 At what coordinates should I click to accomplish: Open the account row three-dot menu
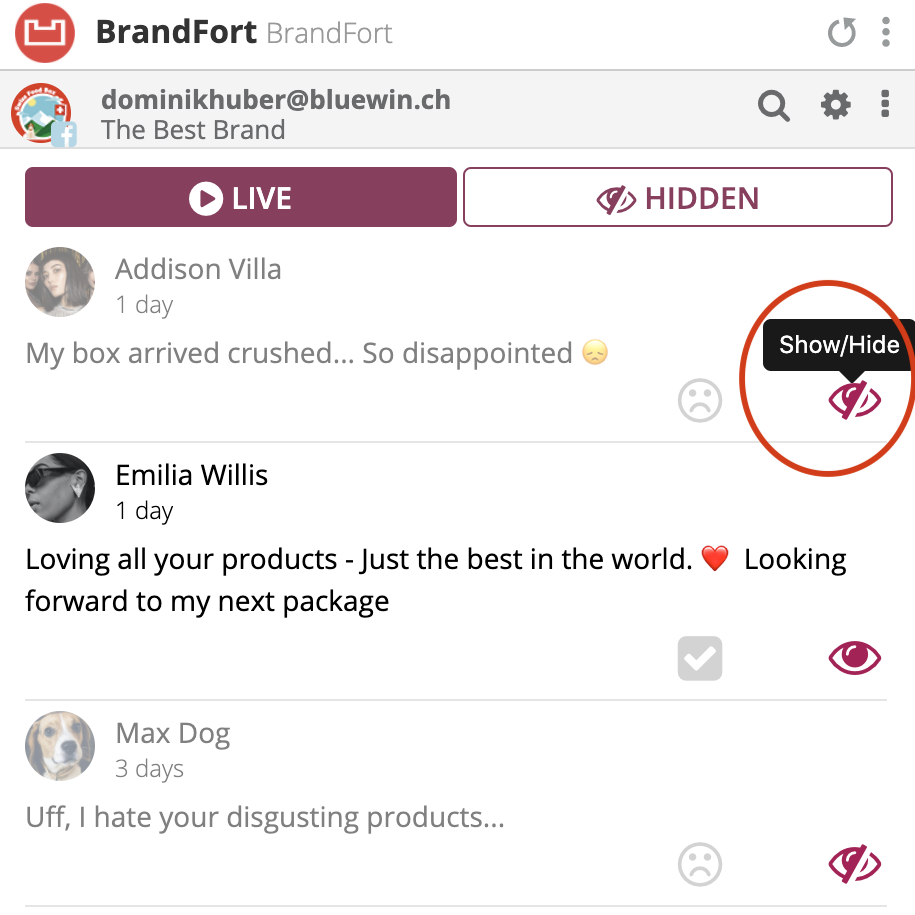tap(885, 104)
